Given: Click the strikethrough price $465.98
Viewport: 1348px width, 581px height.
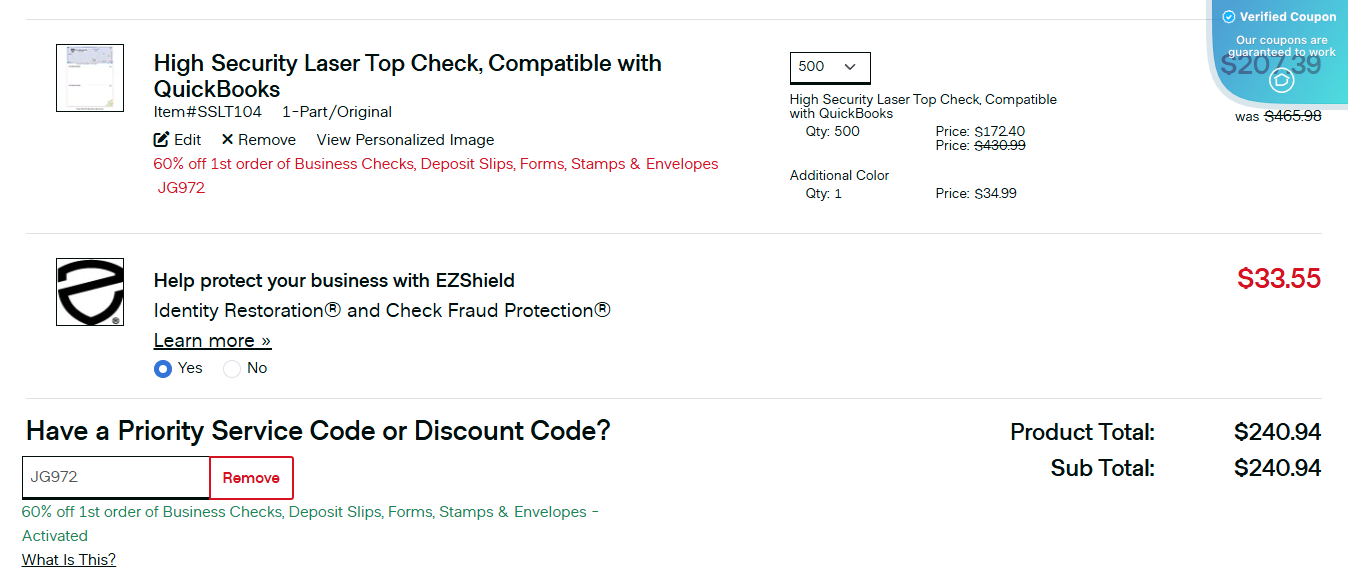Looking at the screenshot, I should click(x=1293, y=116).
